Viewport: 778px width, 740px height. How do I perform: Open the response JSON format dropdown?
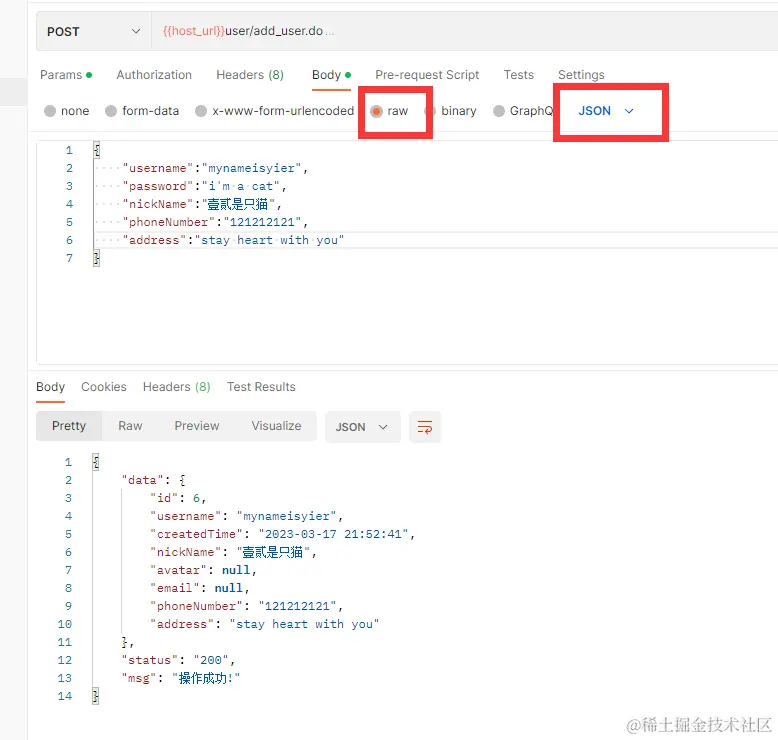click(362, 427)
